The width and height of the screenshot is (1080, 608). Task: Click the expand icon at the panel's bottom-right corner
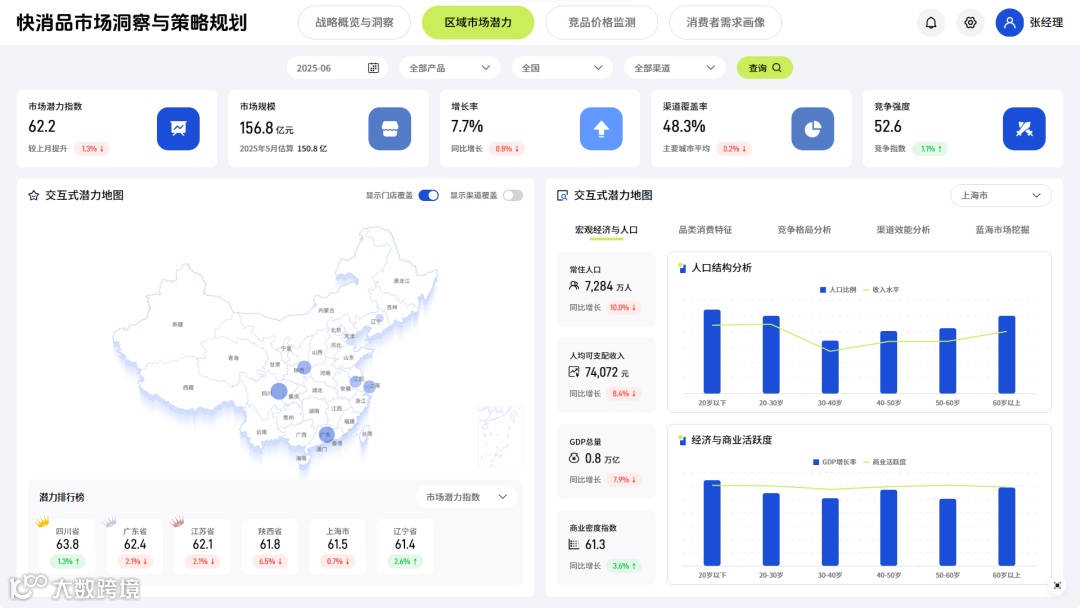[x=1057, y=585]
